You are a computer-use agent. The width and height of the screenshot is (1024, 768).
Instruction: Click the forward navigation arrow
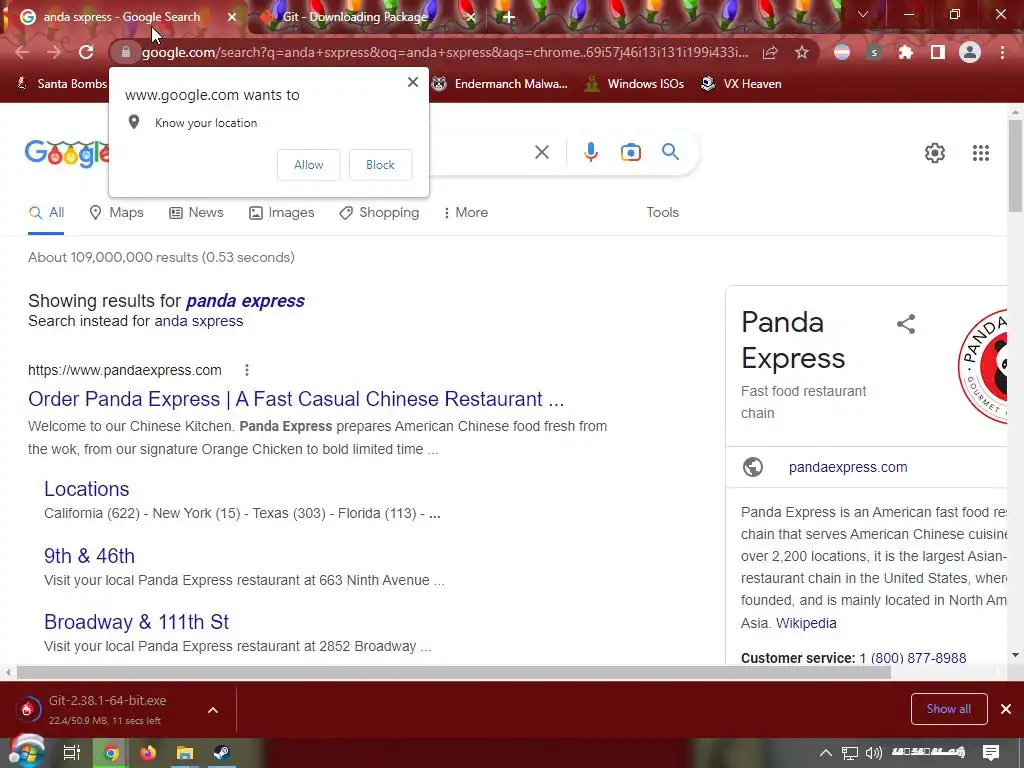click(54, 52)
